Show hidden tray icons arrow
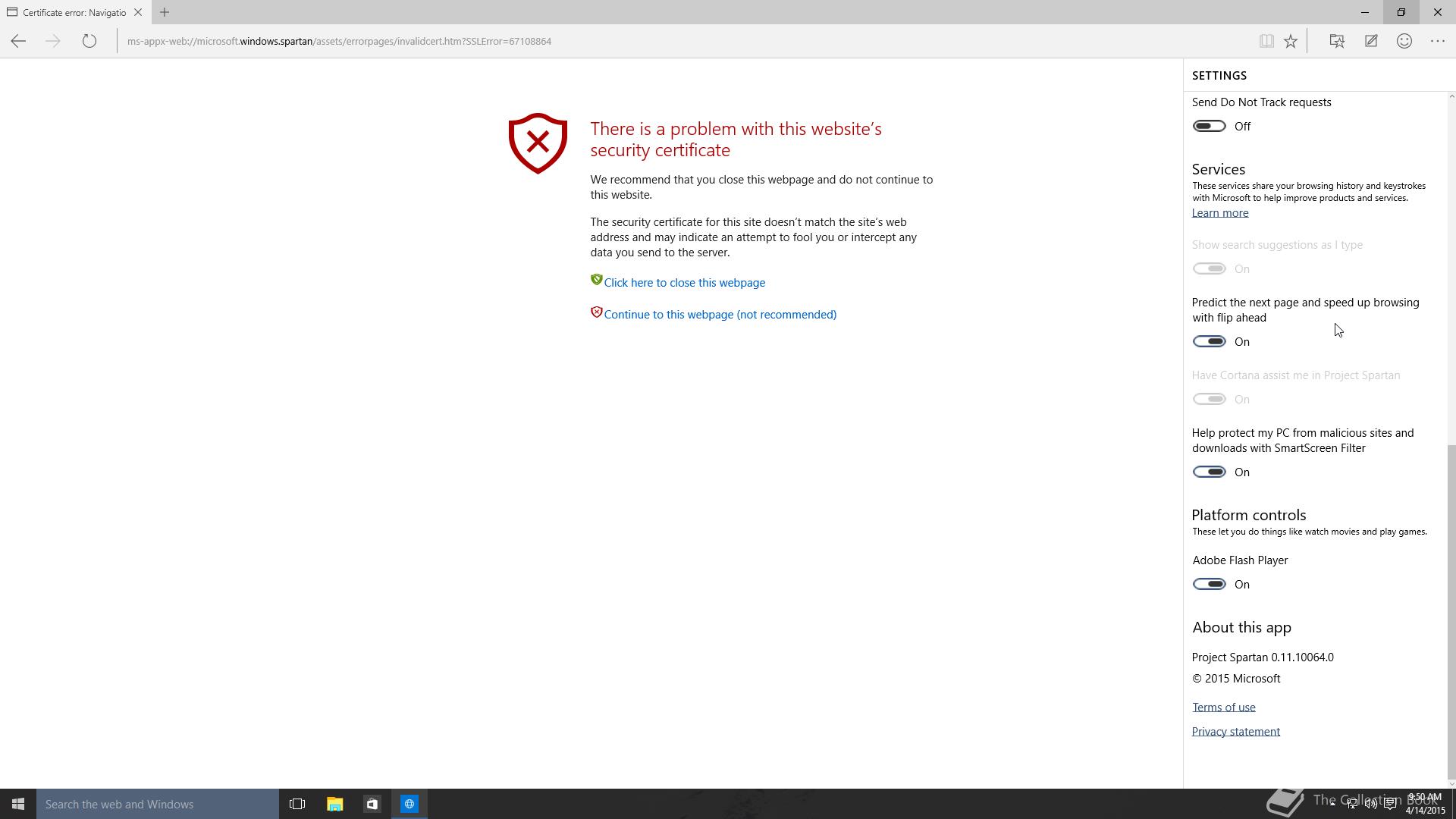This screenshot has width=1456, height=819. [x=1332, y=802]
